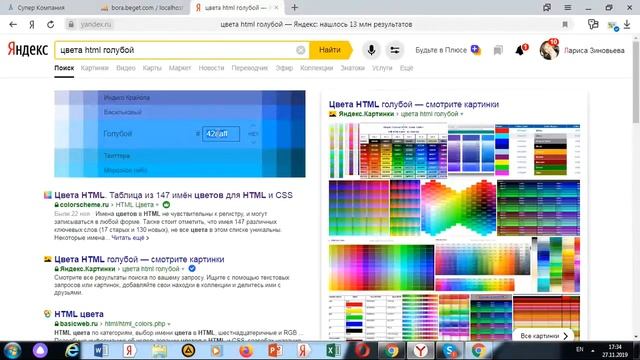Open Firefox from the taskbar
Viewport: 640px width, 360px height.
coord(246,351)
